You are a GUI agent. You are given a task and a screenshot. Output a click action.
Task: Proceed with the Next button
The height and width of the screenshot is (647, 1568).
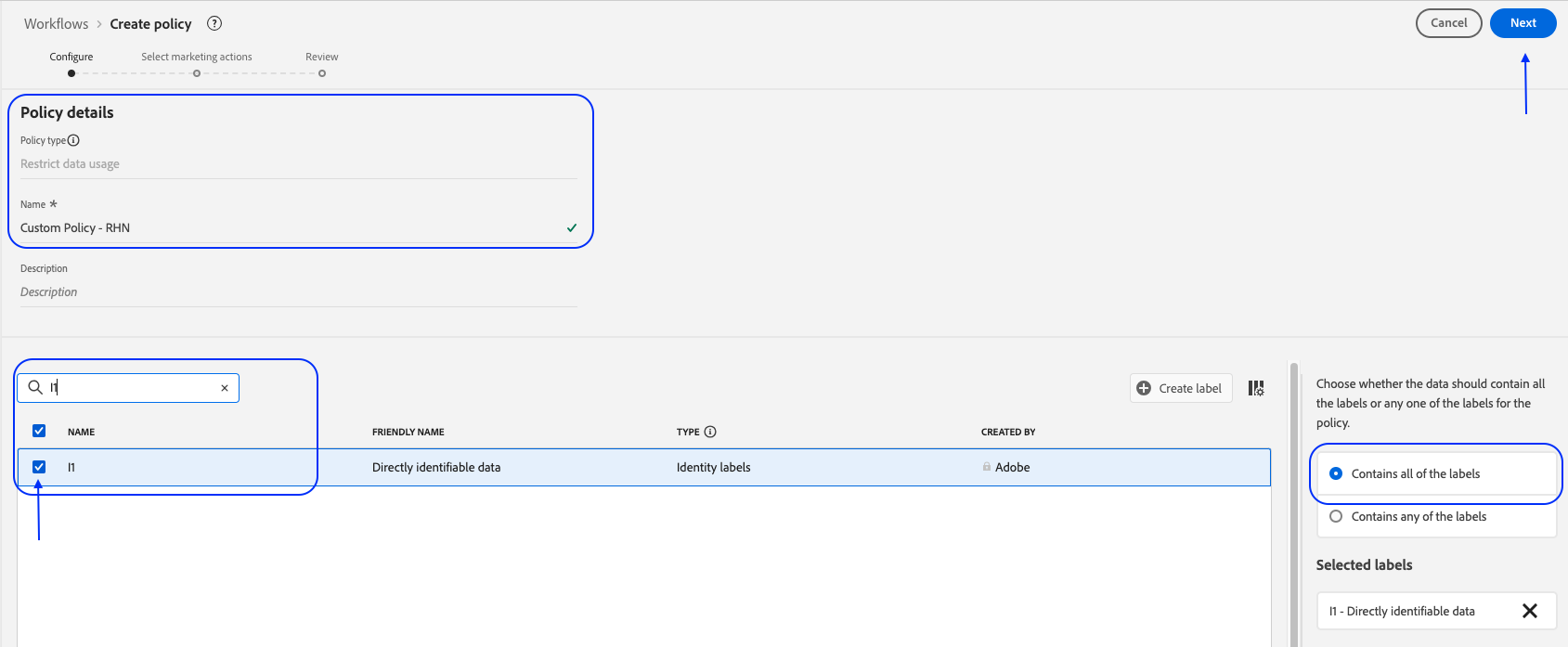point(1523,23)
